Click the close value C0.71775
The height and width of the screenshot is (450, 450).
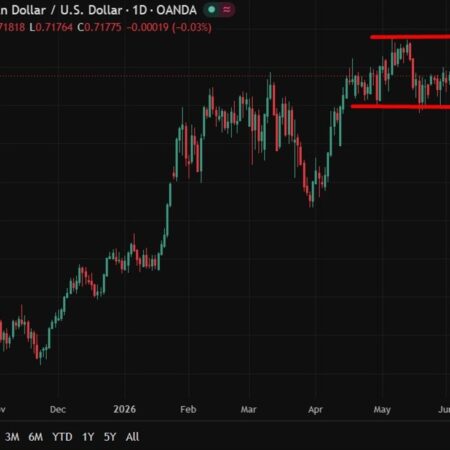[x=99, y=27]
